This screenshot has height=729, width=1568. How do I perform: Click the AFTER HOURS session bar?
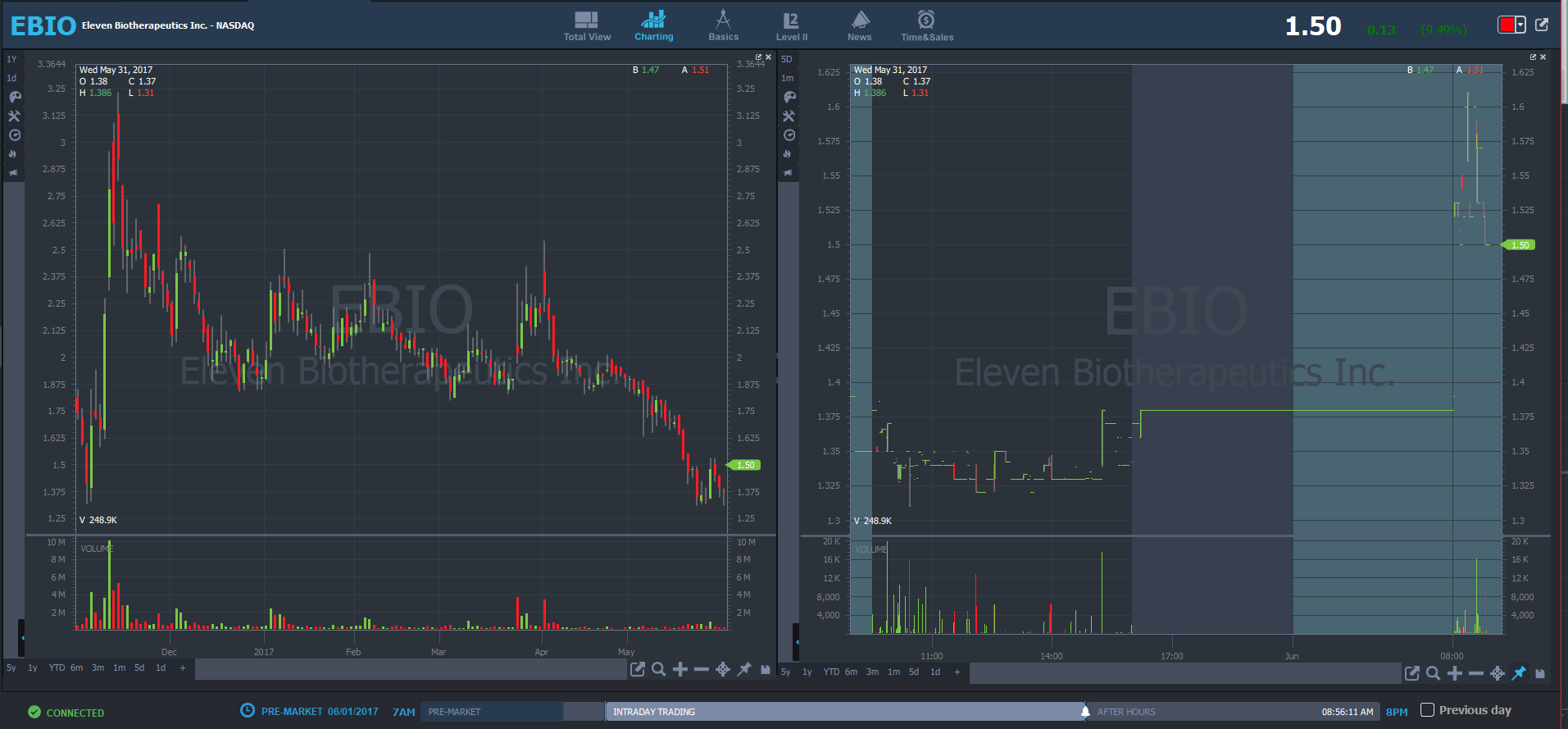pos(1234,712)
